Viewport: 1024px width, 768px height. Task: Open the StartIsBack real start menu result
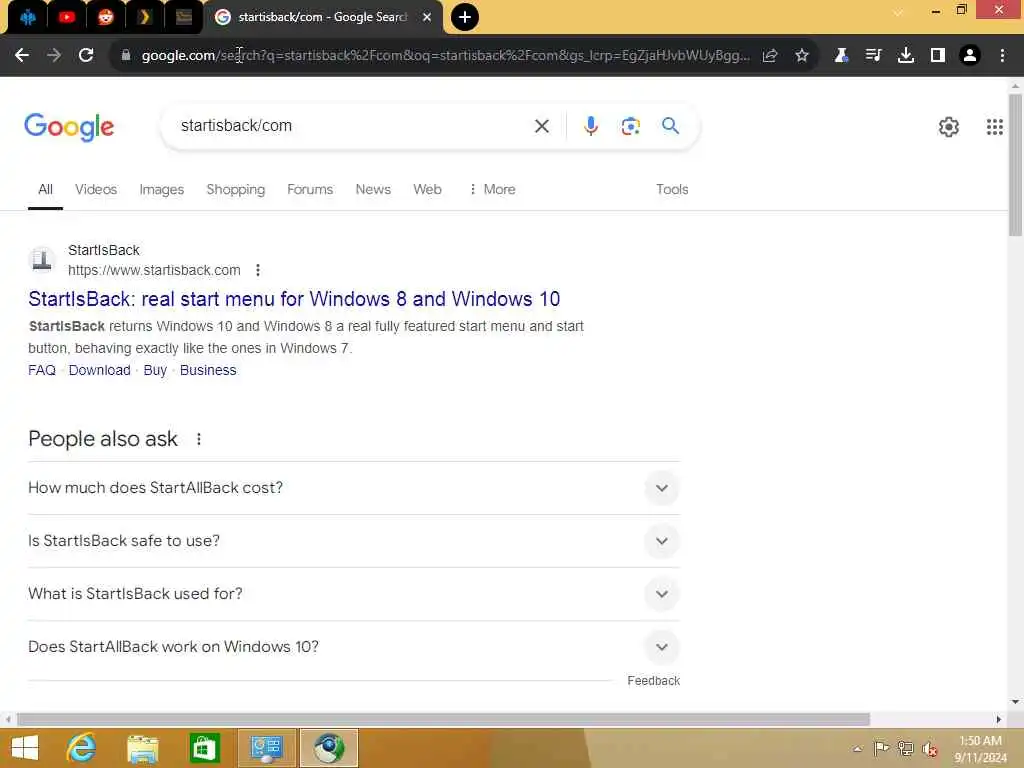[x=294, y=299]
